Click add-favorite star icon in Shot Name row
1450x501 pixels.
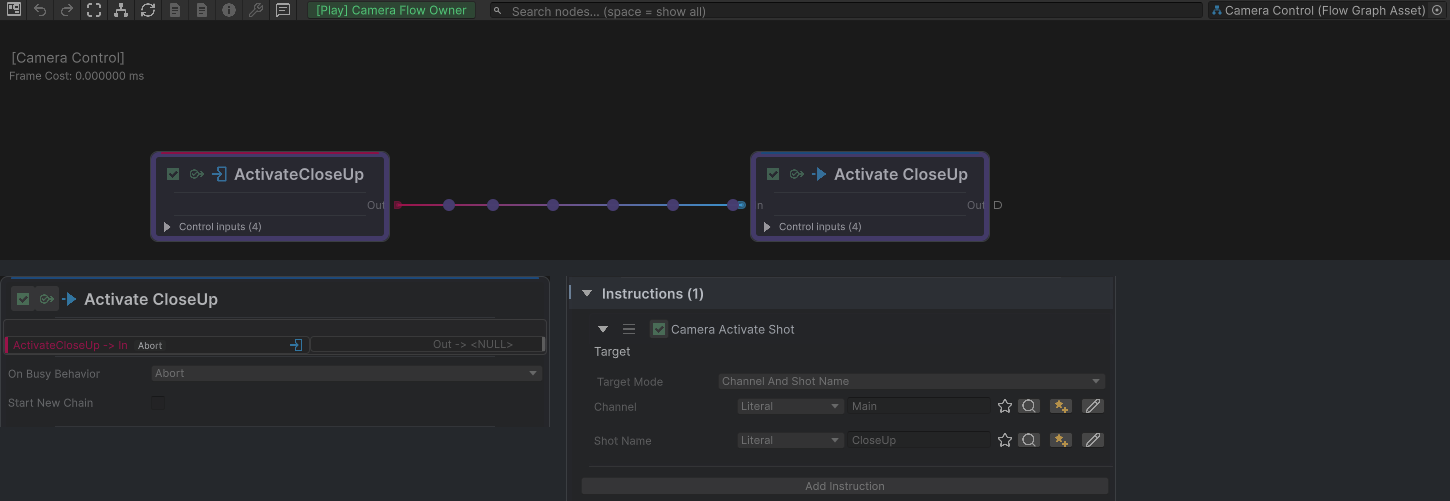(x=1061, y=440)
